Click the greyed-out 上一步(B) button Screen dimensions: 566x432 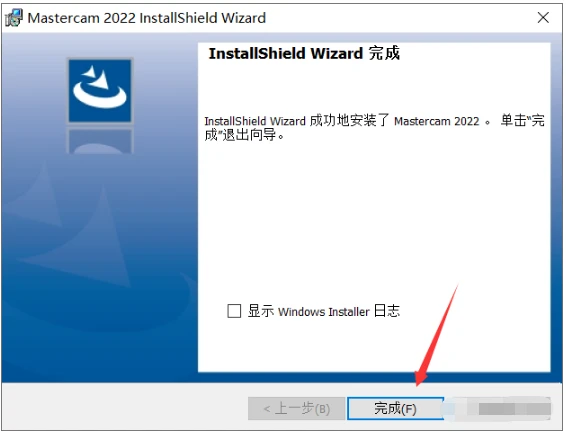[x=296, y=409]
